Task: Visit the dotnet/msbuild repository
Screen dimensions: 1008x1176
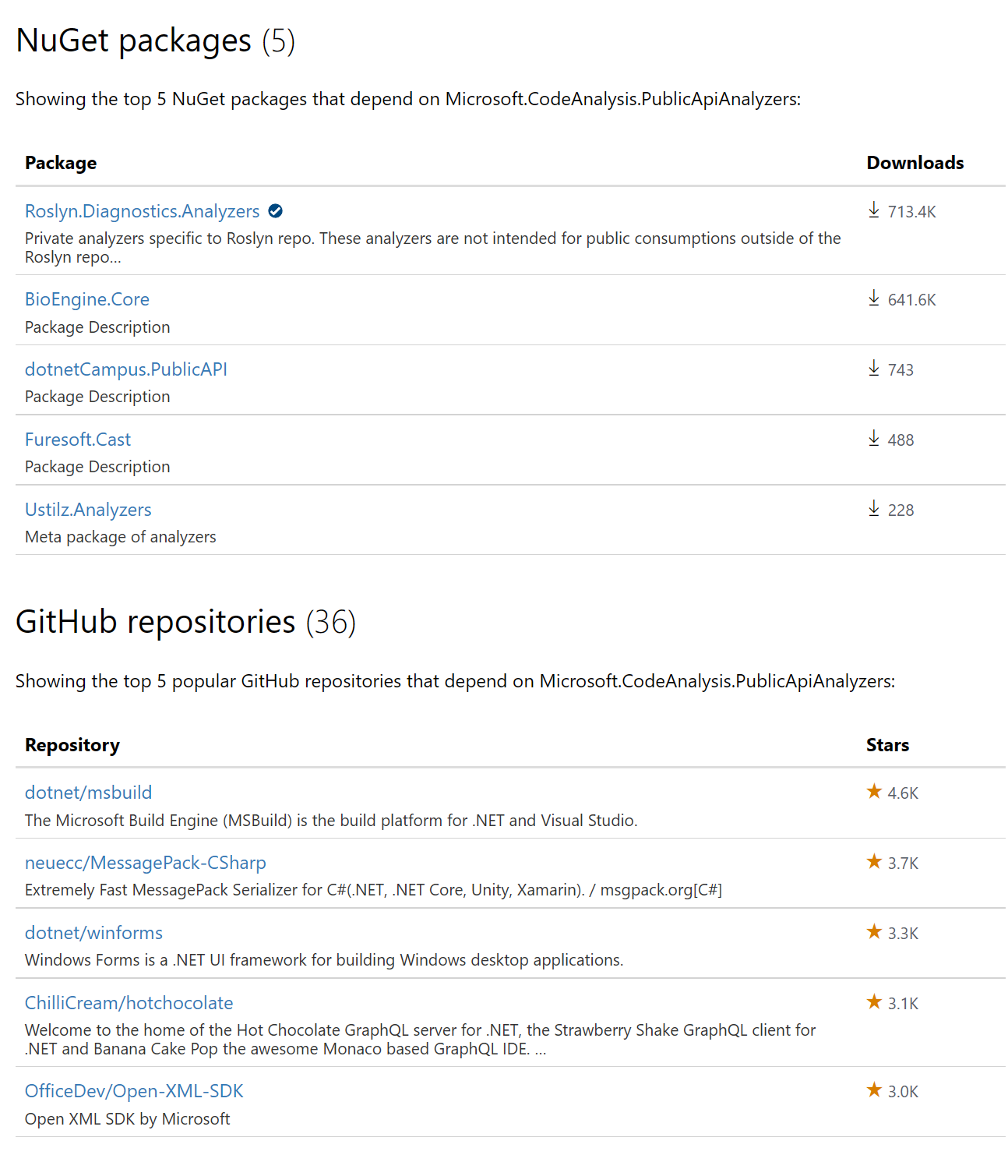Action: coord(88,792)
